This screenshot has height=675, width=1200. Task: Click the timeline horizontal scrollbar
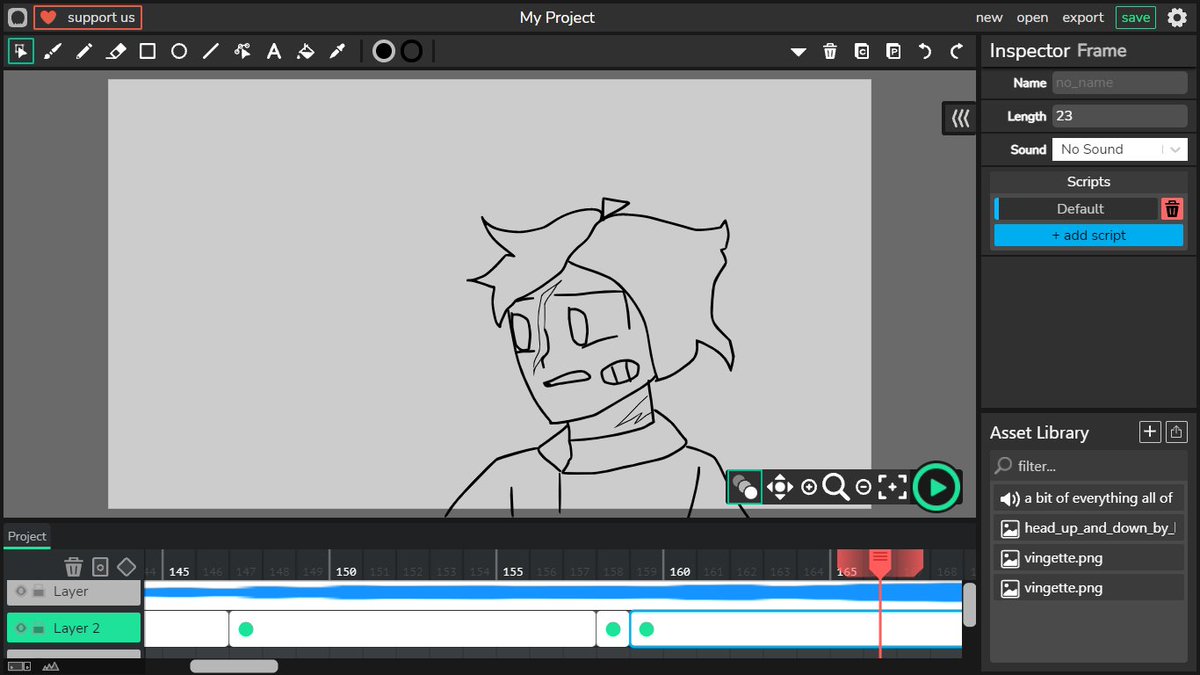(234, 666)
